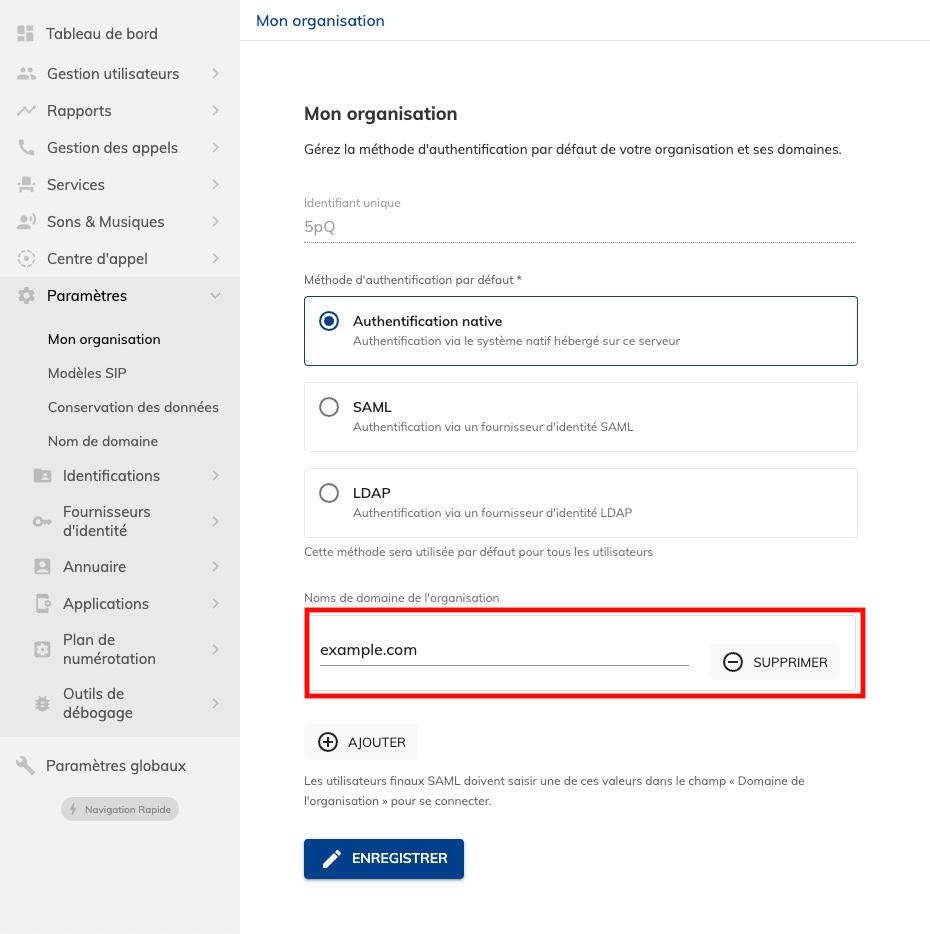Add a domain with the AJOUTER button

point(361,742)
